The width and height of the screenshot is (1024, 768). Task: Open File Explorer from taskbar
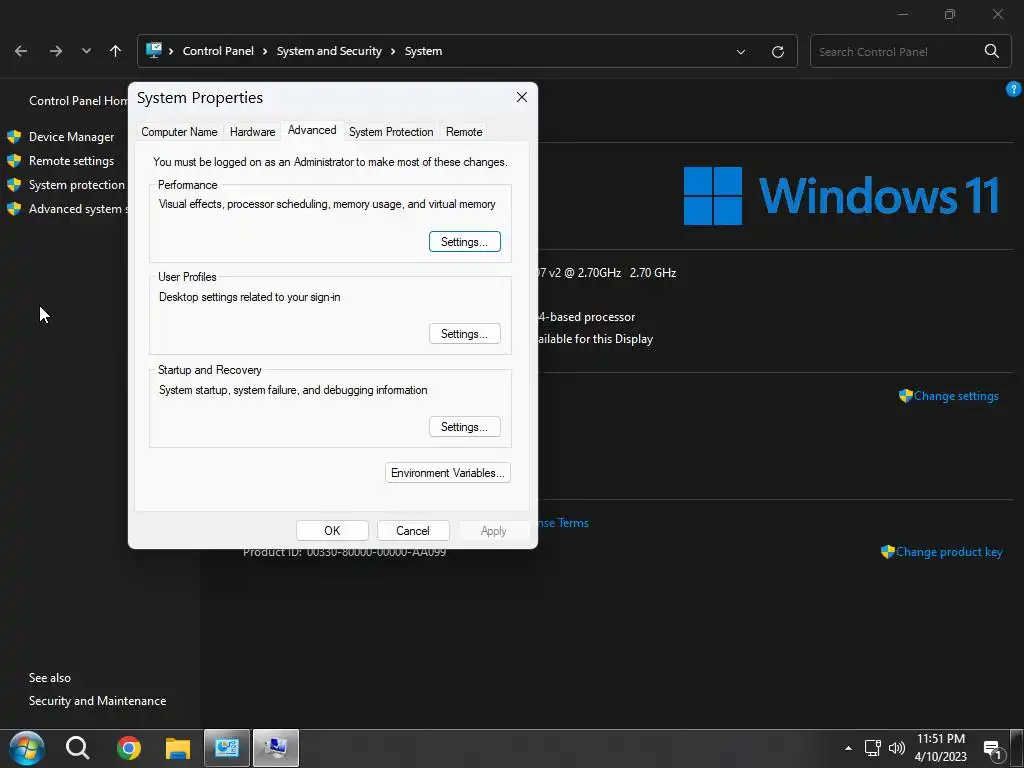178,748
